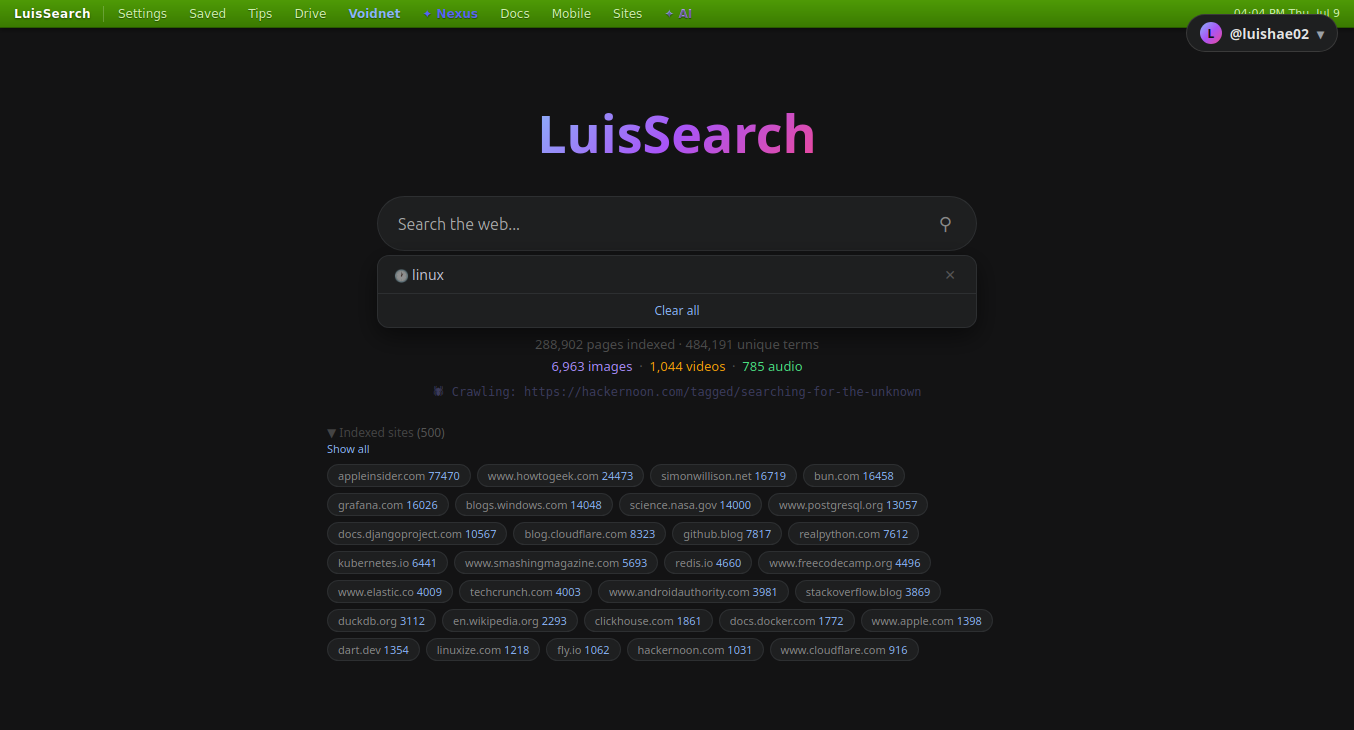The image size is (1354, 730).
Task: Select the github.blog 7817 chip
Action: [x=727, y=534]
